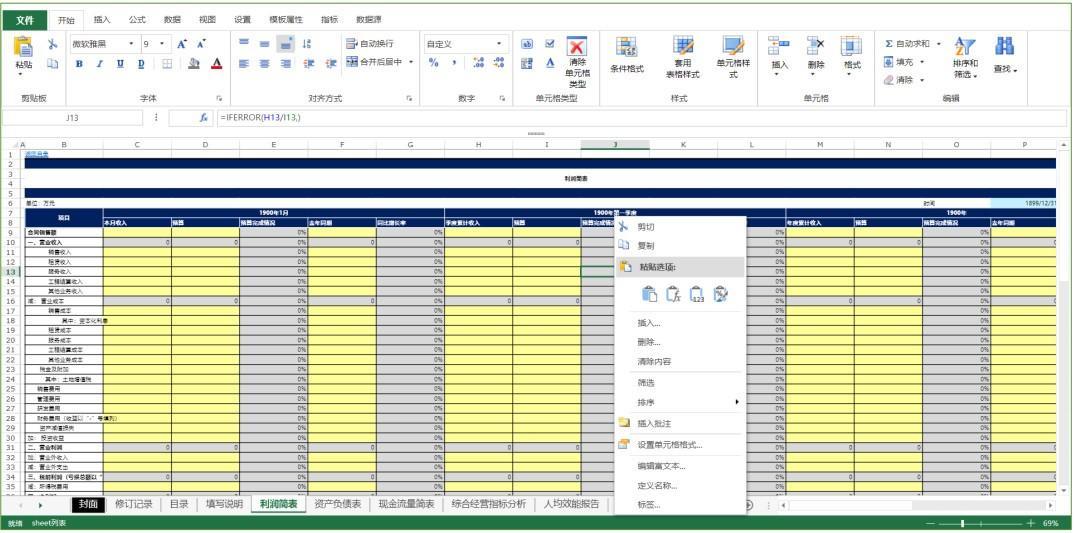Switch to the Formulas (公式) ribbon tab

[137, 20]
